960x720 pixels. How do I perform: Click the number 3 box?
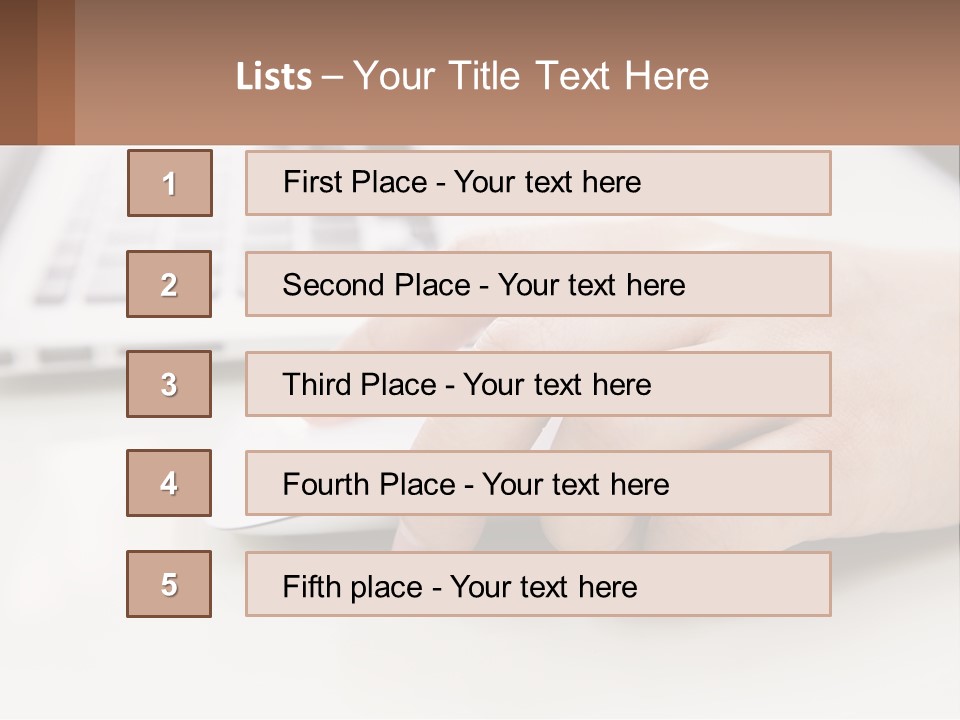(x=169, y=384)
